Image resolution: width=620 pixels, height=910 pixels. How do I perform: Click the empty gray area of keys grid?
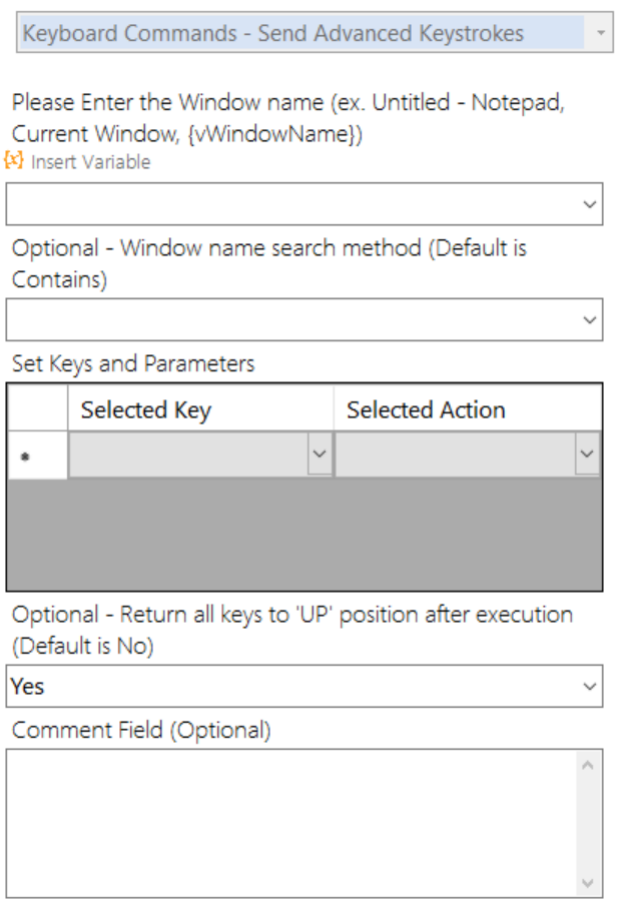(x=304, y=535)
